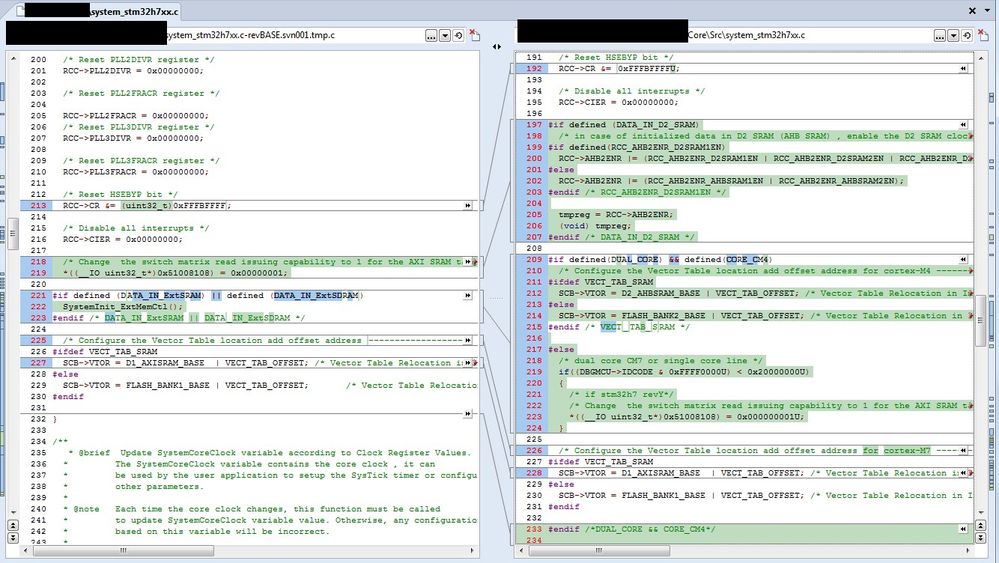
Task: Click left line number 218 gutter
Action: [38, 262]
